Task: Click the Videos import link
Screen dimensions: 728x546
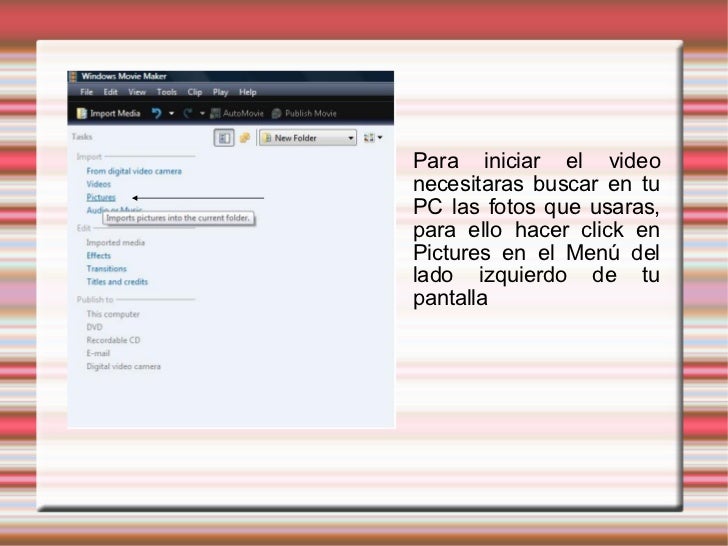Action: click(x=98, y=184)
